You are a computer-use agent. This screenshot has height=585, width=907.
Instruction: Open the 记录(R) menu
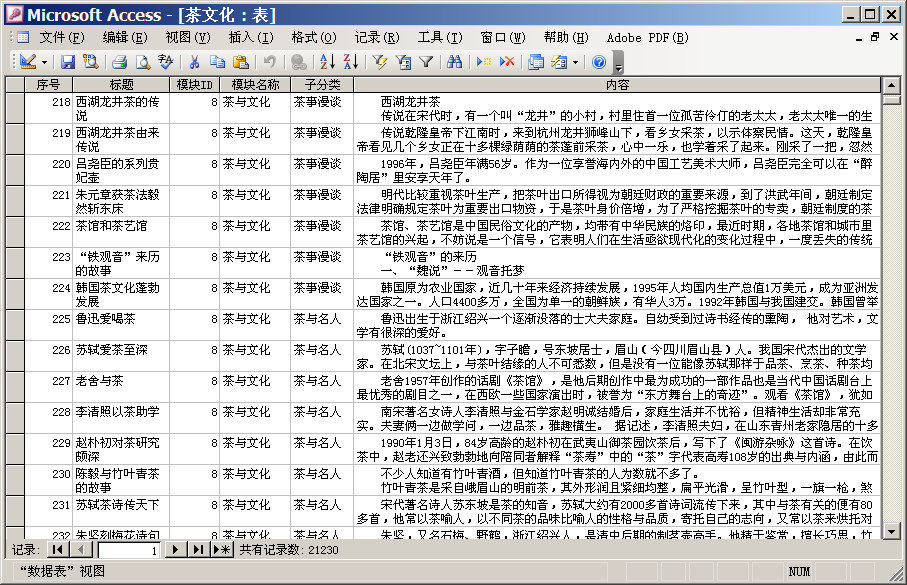coord(377,38)
